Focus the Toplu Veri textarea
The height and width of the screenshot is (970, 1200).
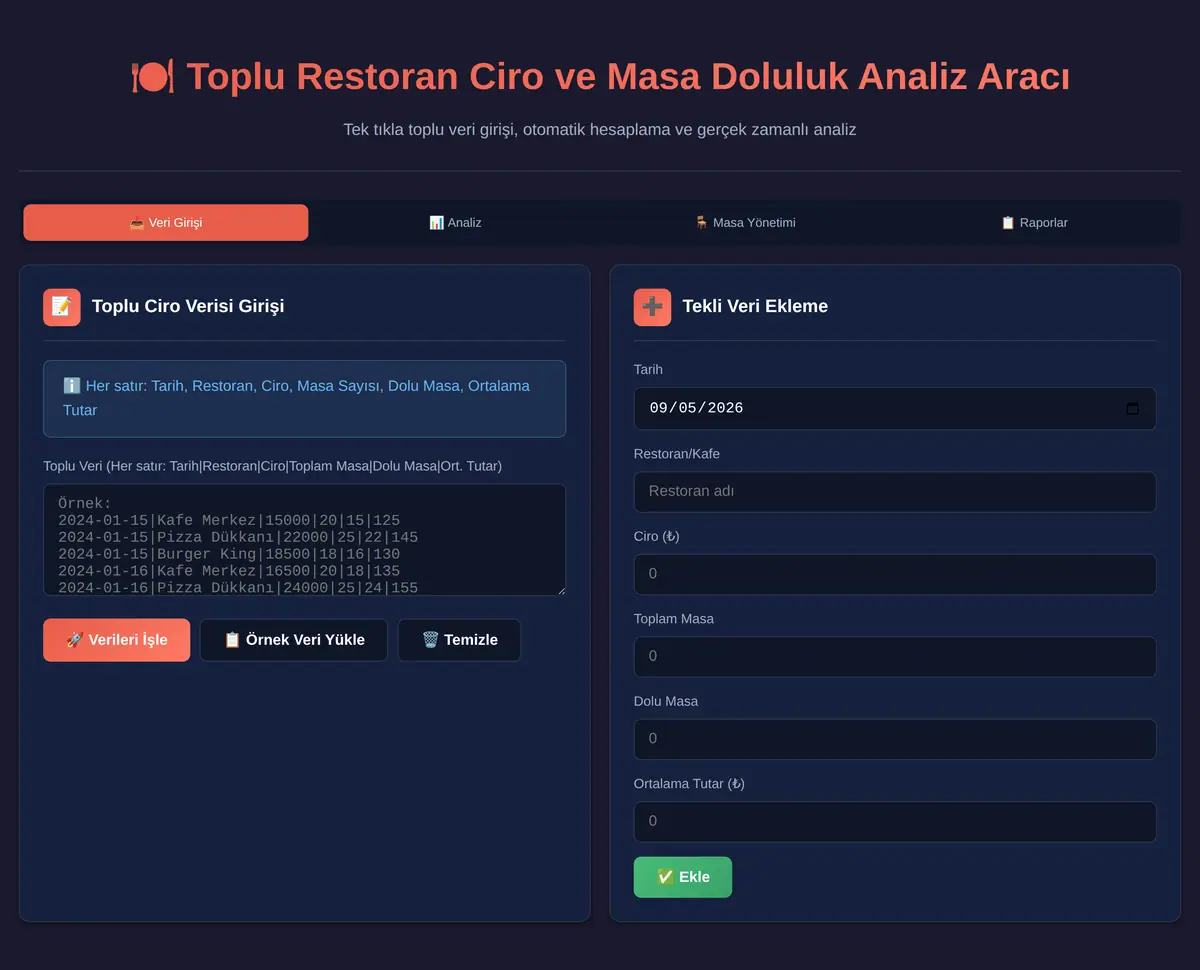click(304, 540)
